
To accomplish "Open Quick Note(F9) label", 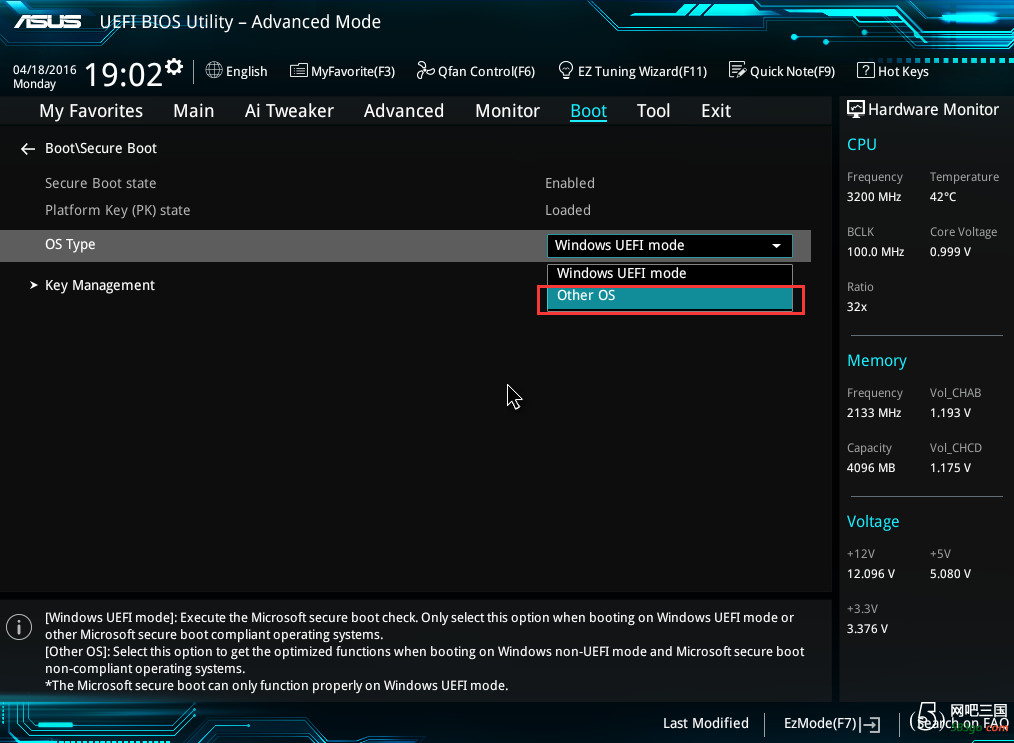I will click(x=792, y=71).
